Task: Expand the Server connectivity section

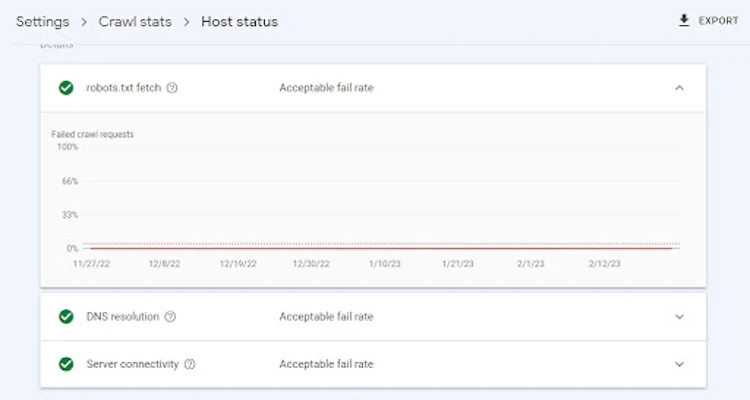Action: 679,364
